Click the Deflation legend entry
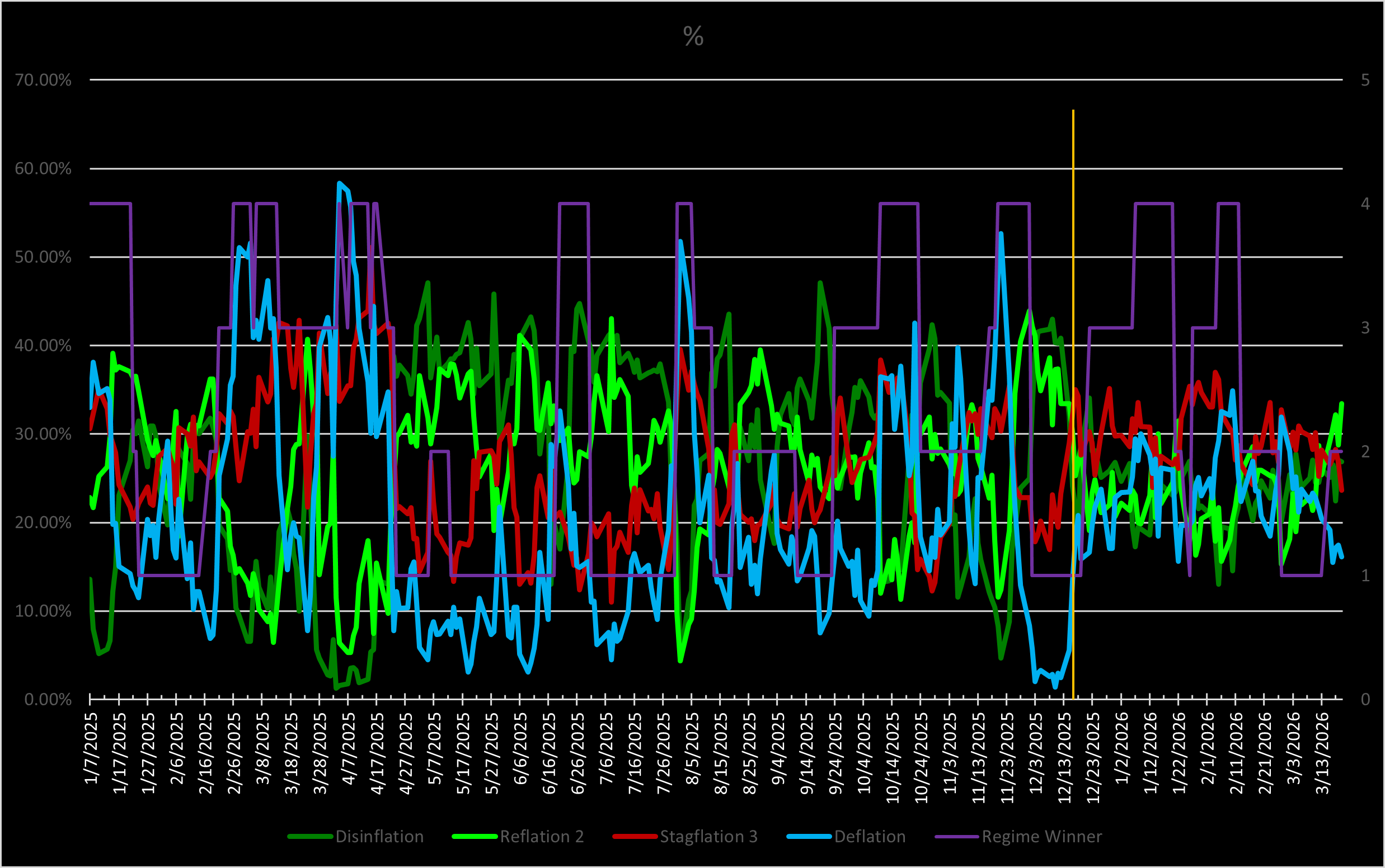Screen dimensions: 1385x868 click(x=870, y=837)
